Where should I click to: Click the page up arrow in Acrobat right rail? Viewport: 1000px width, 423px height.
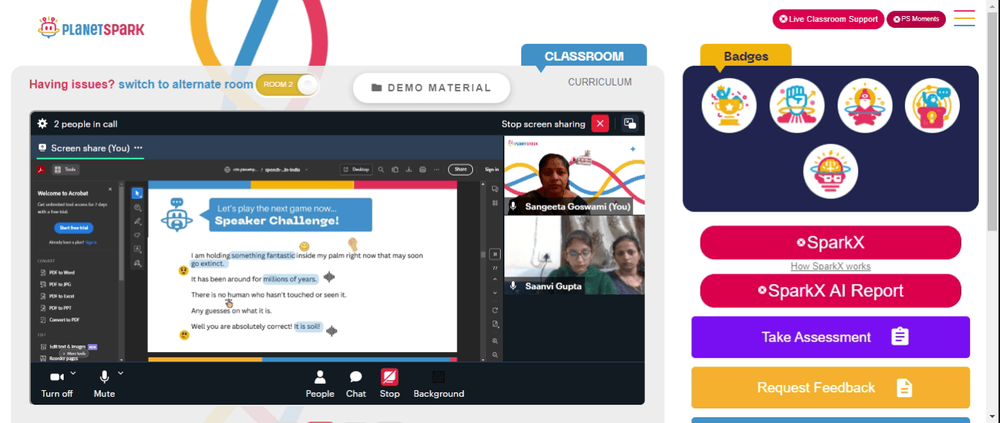click(495, 279)
